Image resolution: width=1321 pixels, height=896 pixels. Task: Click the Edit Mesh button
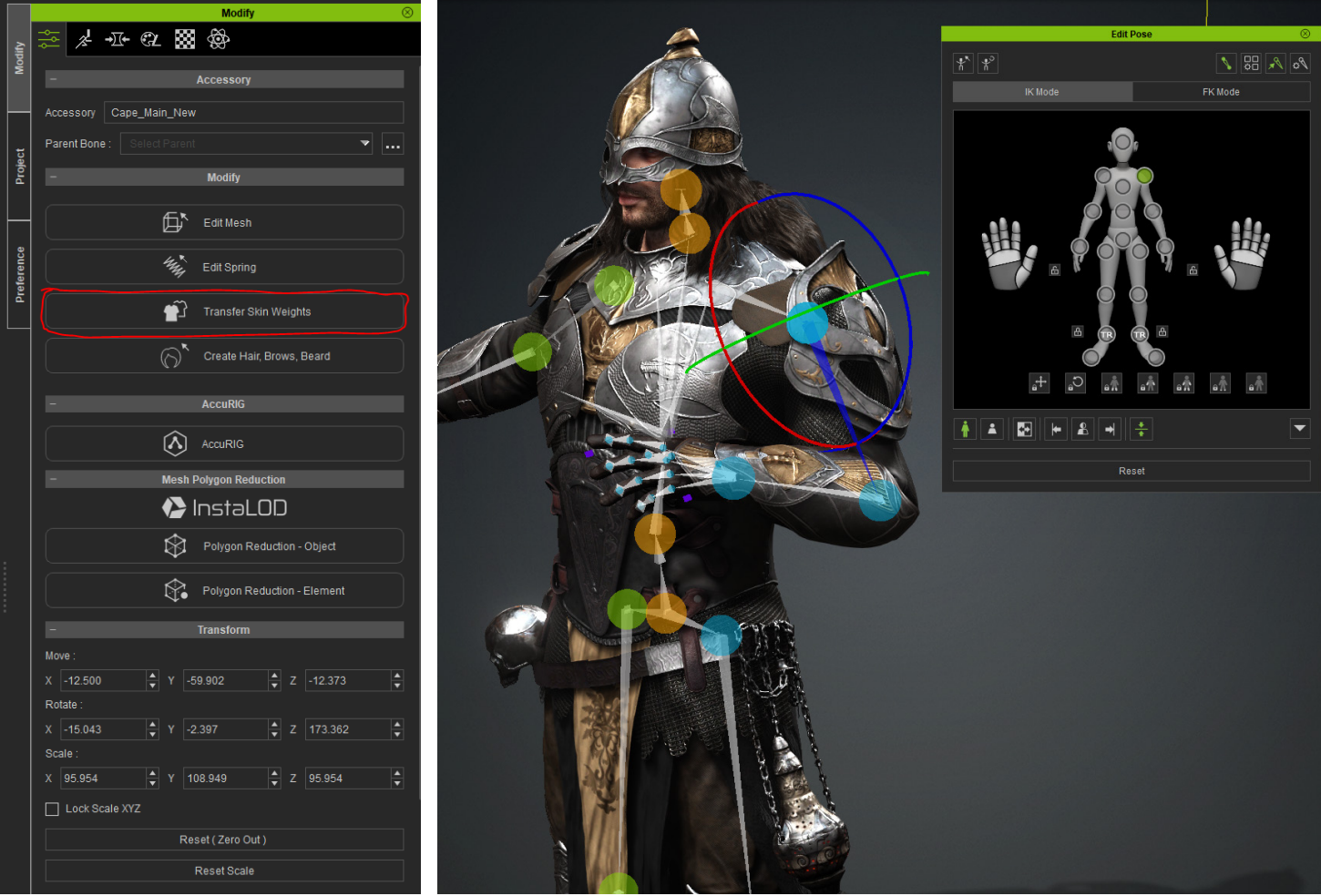(x=224, y=223)
